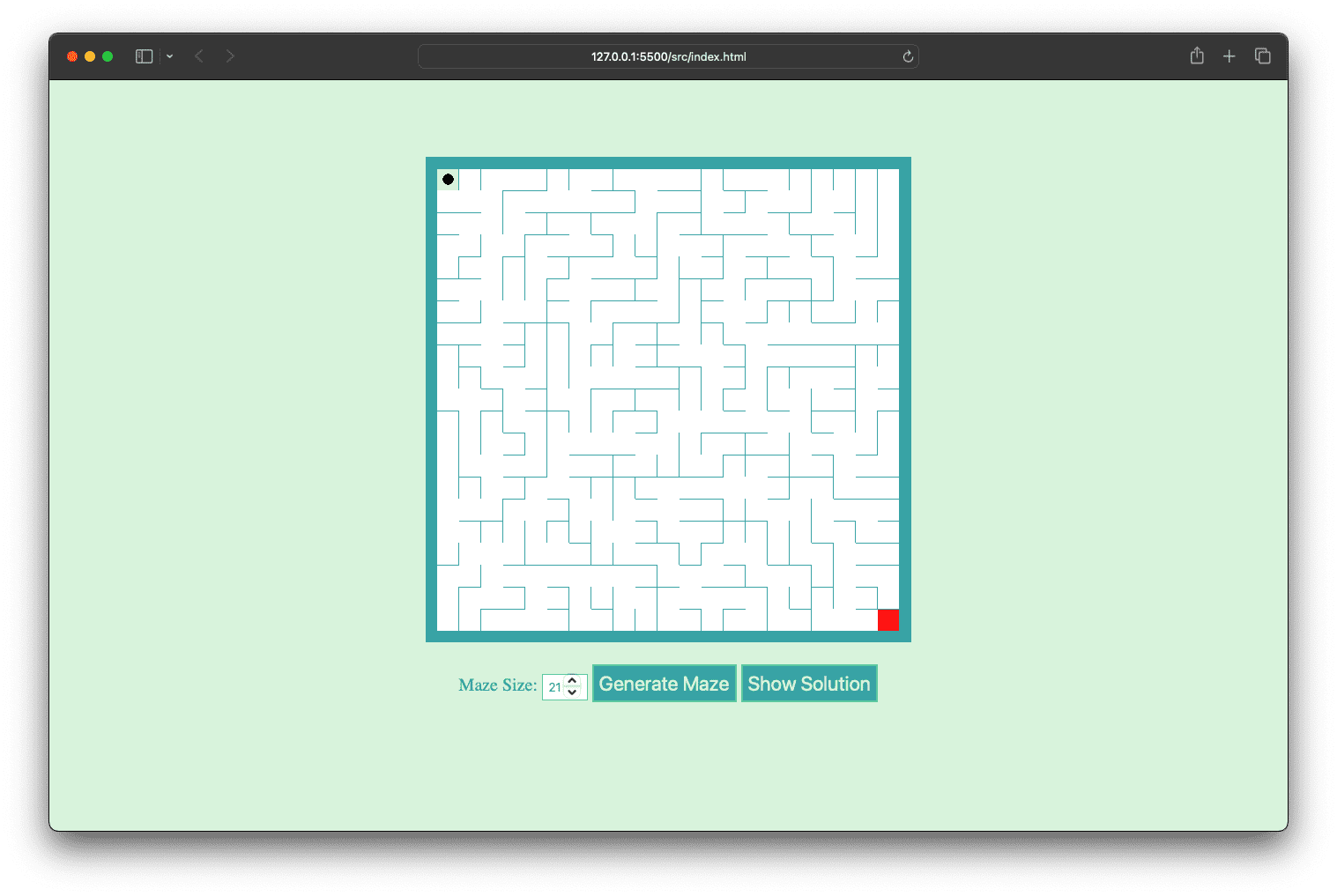Toggle the browser sidebar icon

[x=143, y=56]
